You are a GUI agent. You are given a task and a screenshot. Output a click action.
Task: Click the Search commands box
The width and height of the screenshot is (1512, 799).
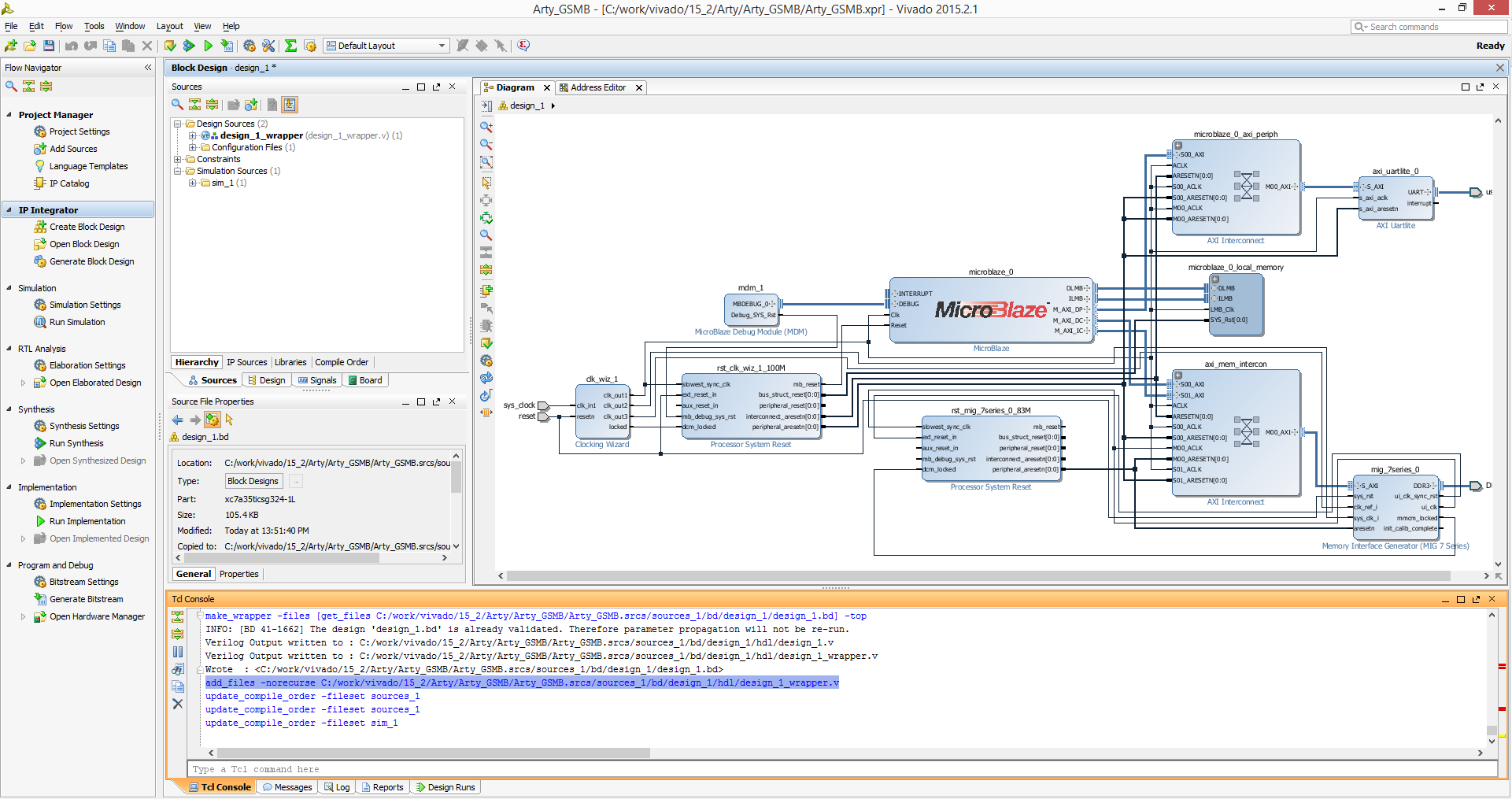(x=1429, y=27)
